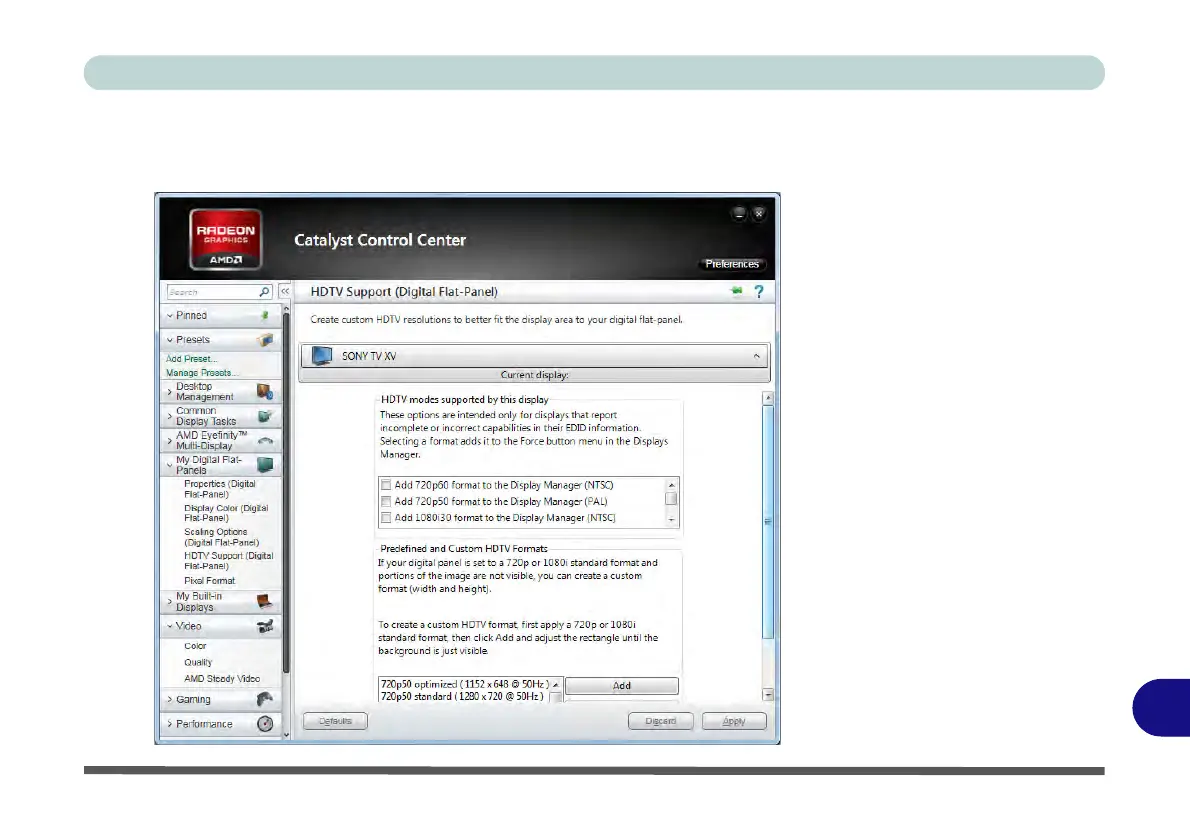Close the Catalyst Control Center window

(x=758, y=213)
